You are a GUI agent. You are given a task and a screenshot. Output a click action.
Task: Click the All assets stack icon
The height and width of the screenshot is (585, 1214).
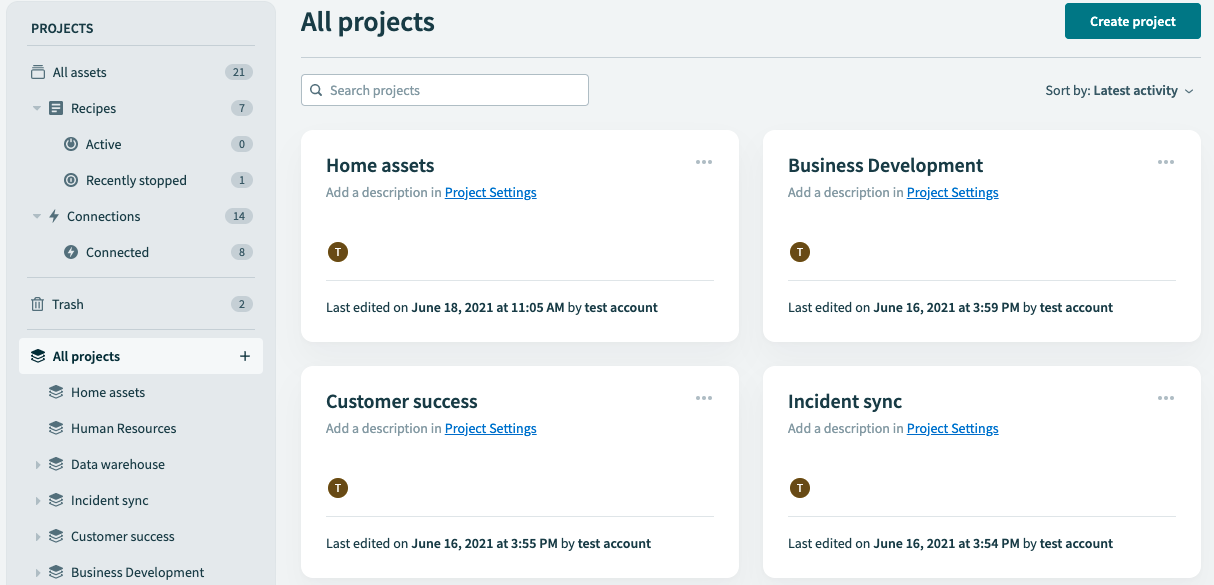click(38, 72)
